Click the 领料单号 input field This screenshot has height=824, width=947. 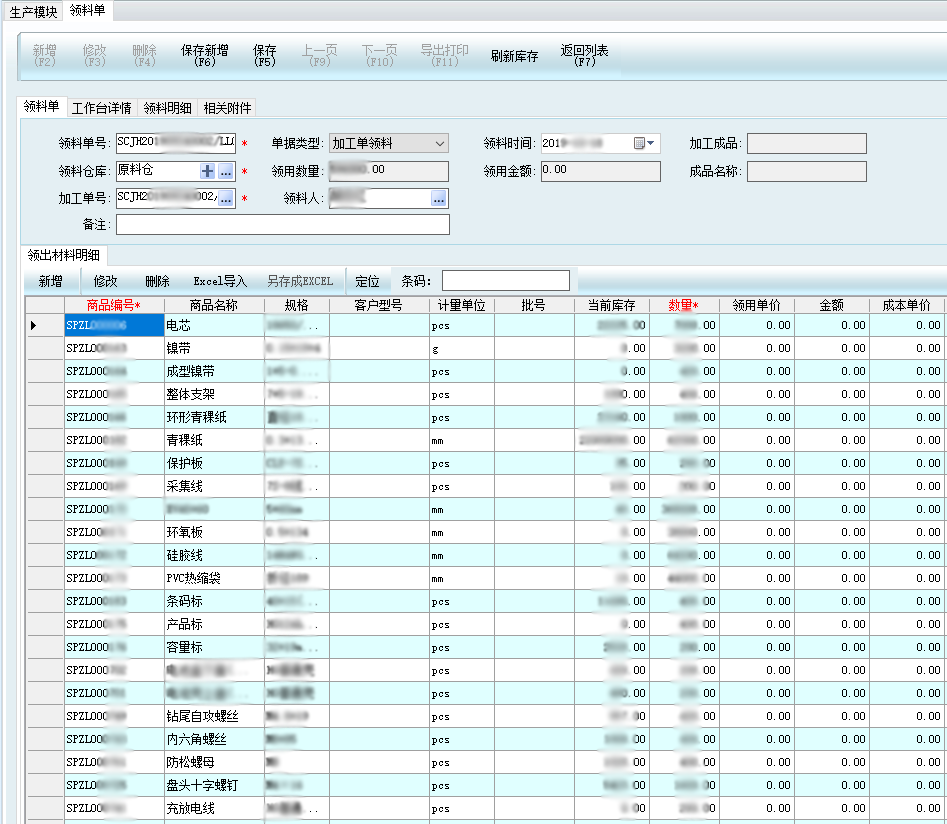[176, 144]
